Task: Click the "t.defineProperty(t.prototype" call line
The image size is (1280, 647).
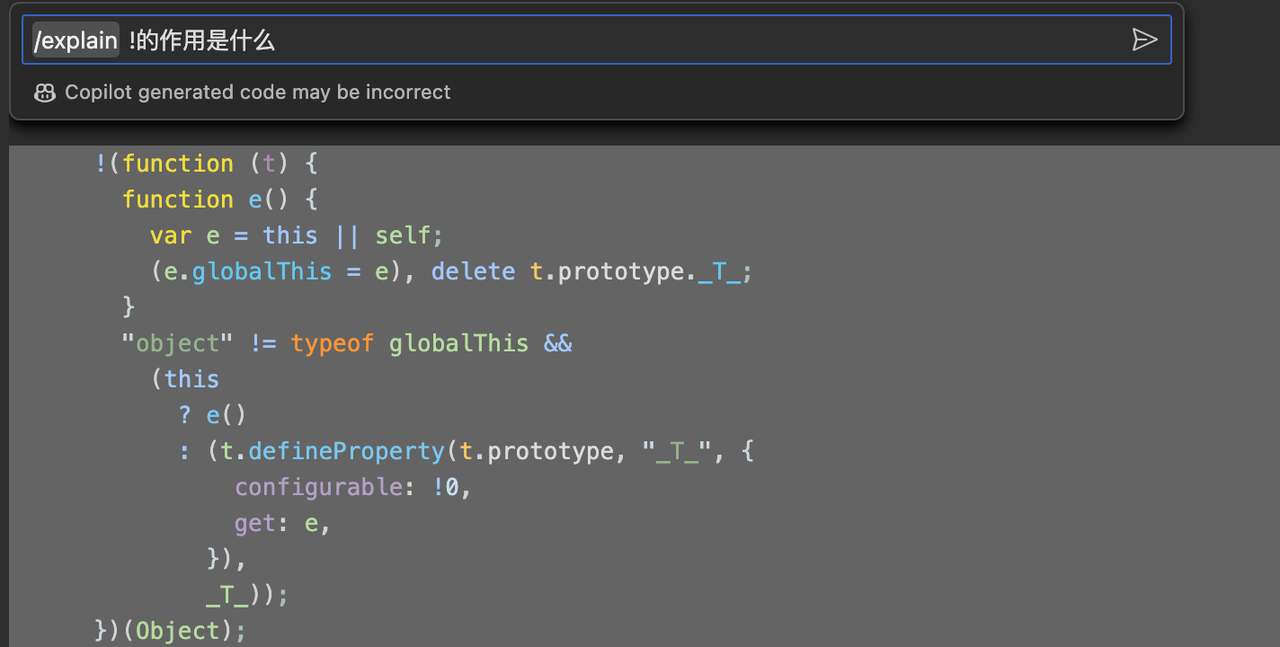Action: (466, 451)
